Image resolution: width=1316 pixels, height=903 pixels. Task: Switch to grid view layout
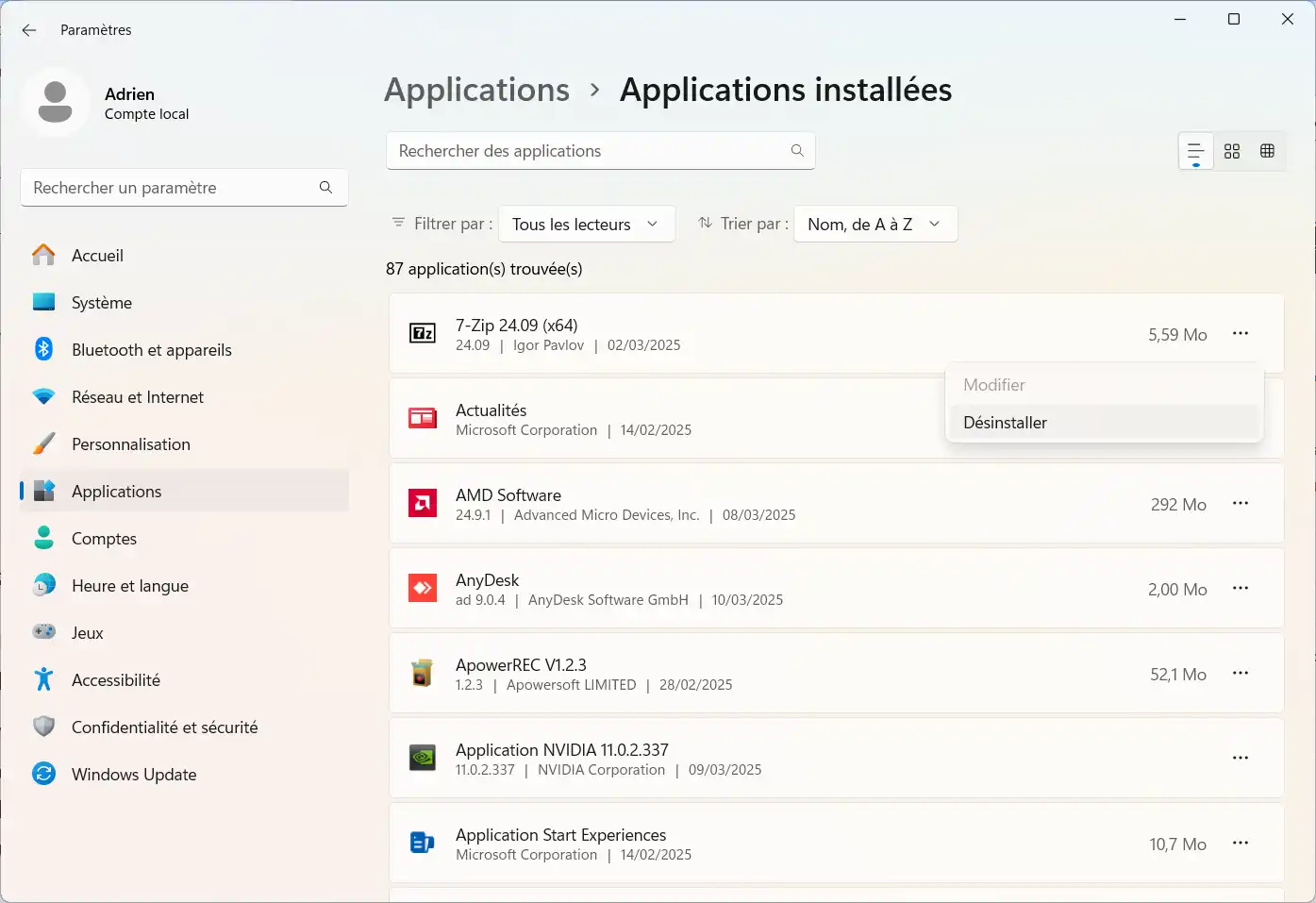pos(1232,151)
